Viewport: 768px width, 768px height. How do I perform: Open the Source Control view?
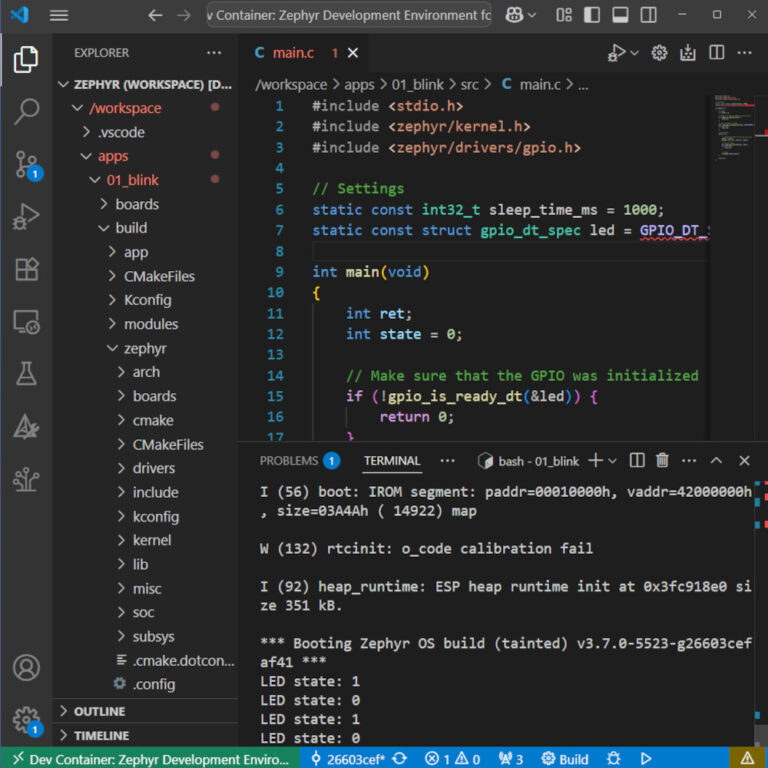pyautogui.click(x=26, y=164)
